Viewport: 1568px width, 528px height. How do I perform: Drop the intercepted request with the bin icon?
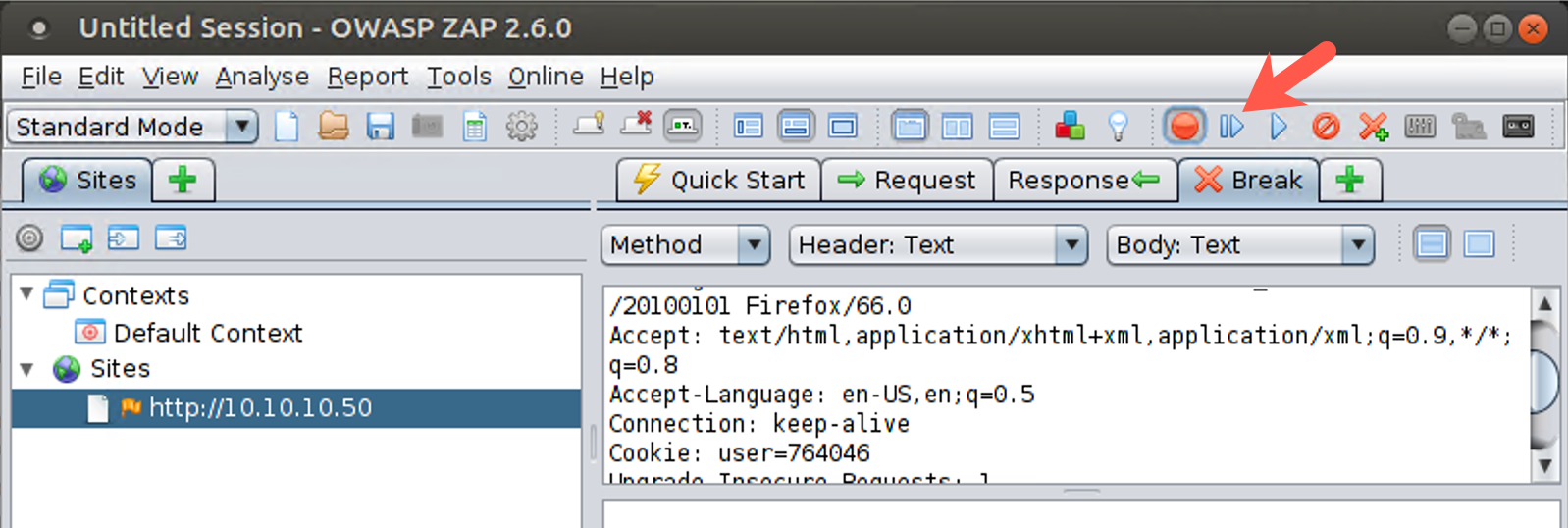(x=1326, y=127)
